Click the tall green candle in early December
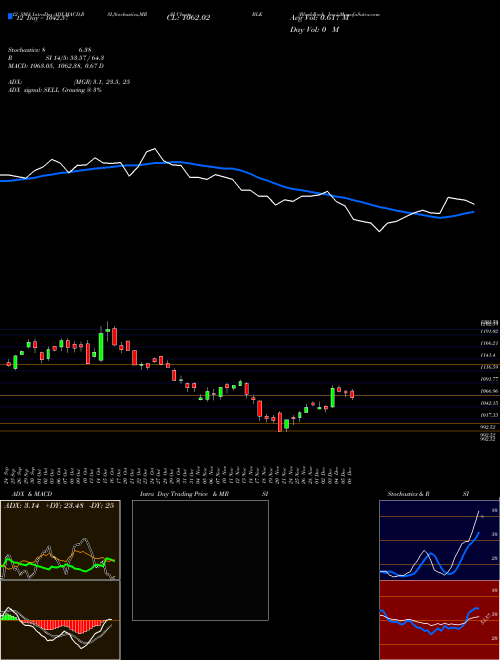 click(x=333, y=397)
